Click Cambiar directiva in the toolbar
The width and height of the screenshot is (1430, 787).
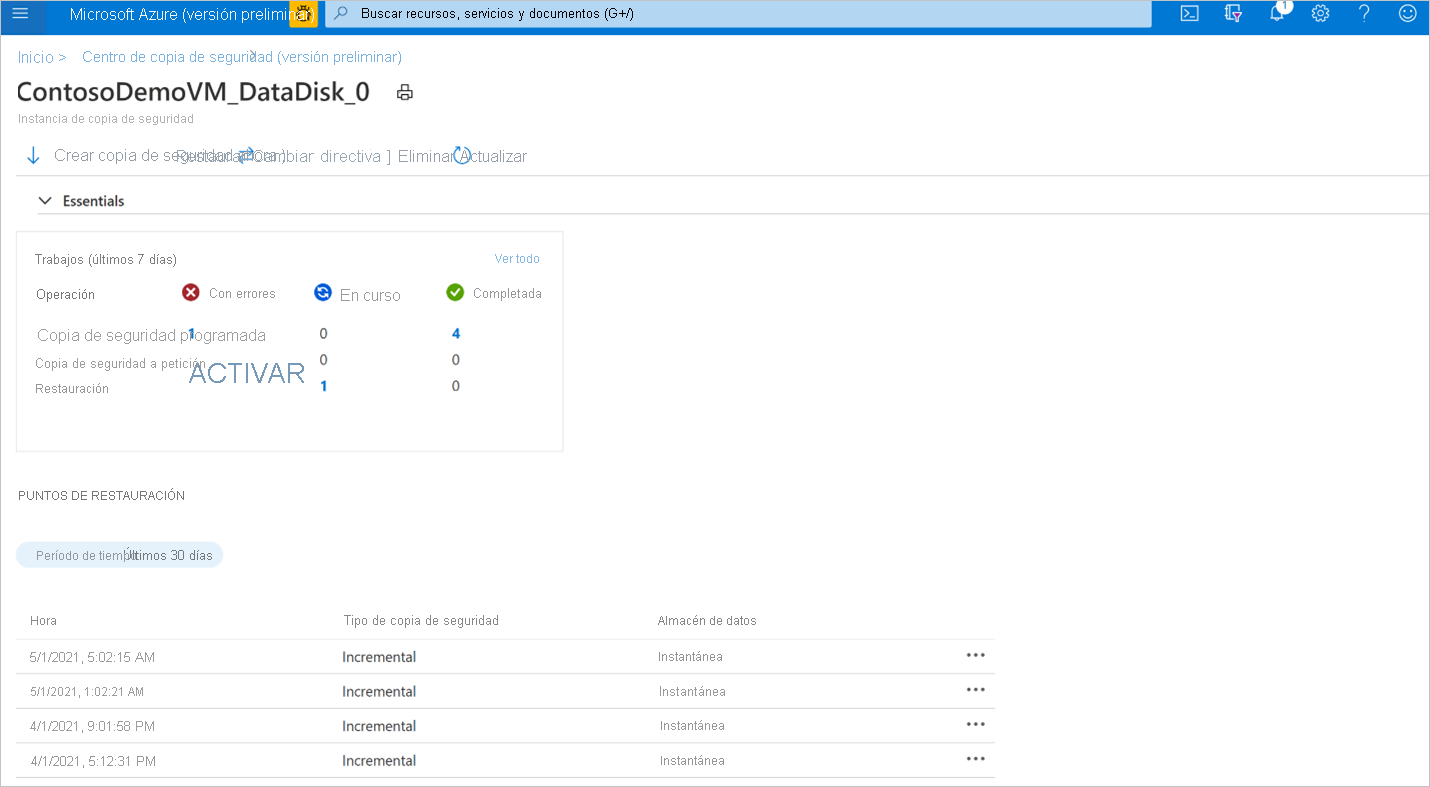(316, 156)
